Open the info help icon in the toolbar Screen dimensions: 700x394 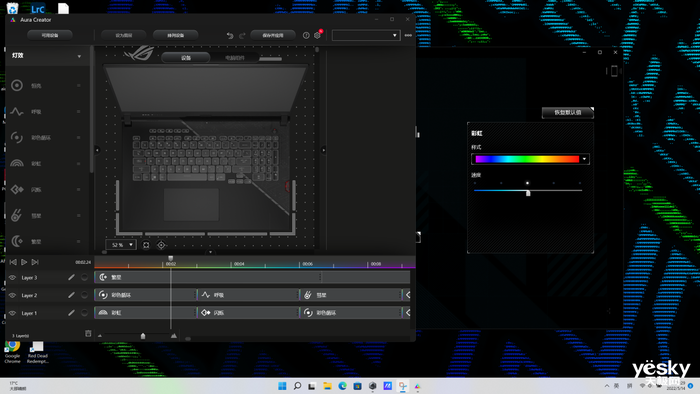click(306, 35)
